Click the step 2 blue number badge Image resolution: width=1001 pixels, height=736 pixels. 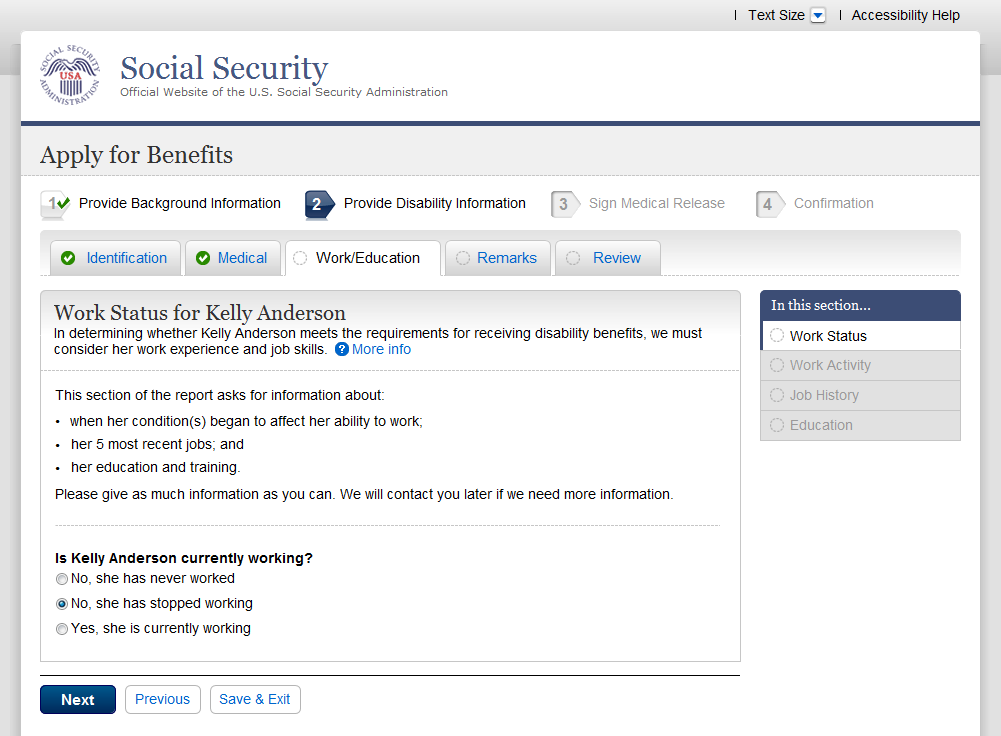317,204
